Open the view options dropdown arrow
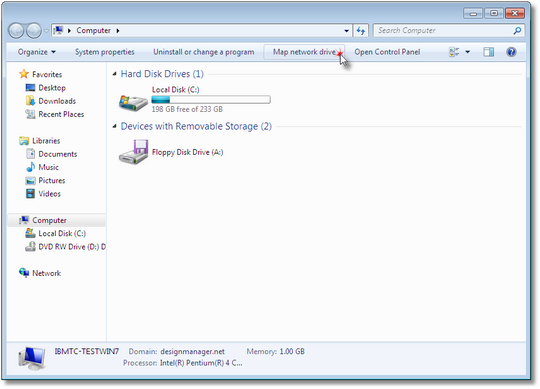This screenshot has height=389, width=540. tap(467, 52)
